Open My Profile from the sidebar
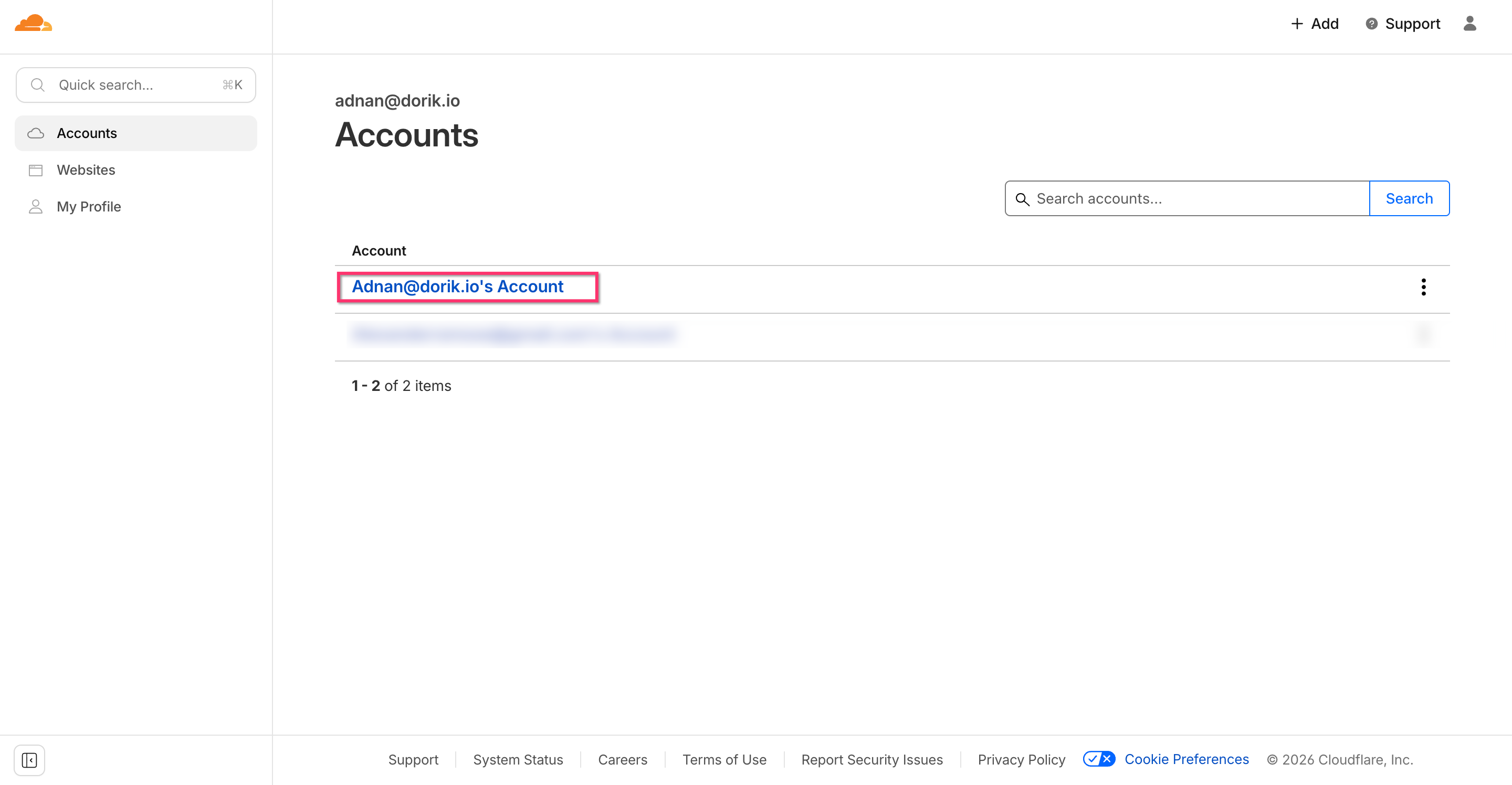 tap(89, 207)
